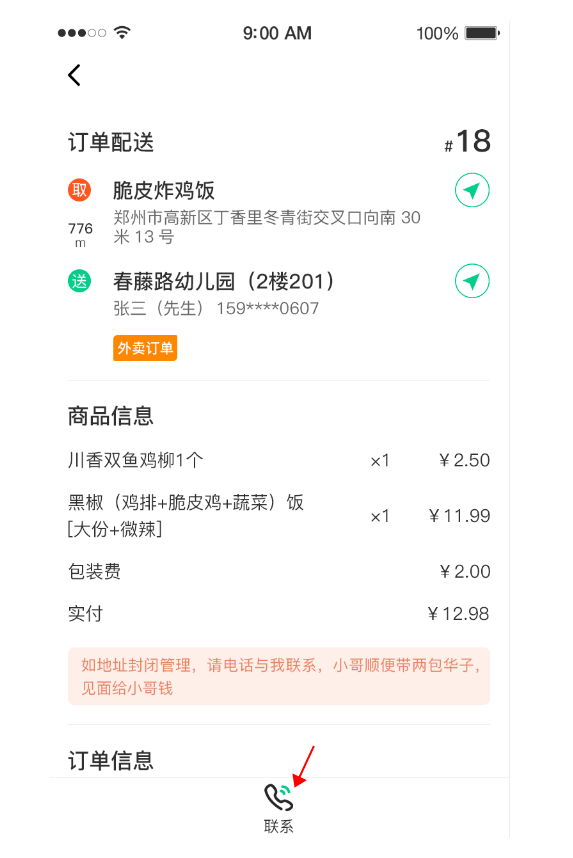
Task: Tap the green 送 delivery badge
Action: point(79,281)
